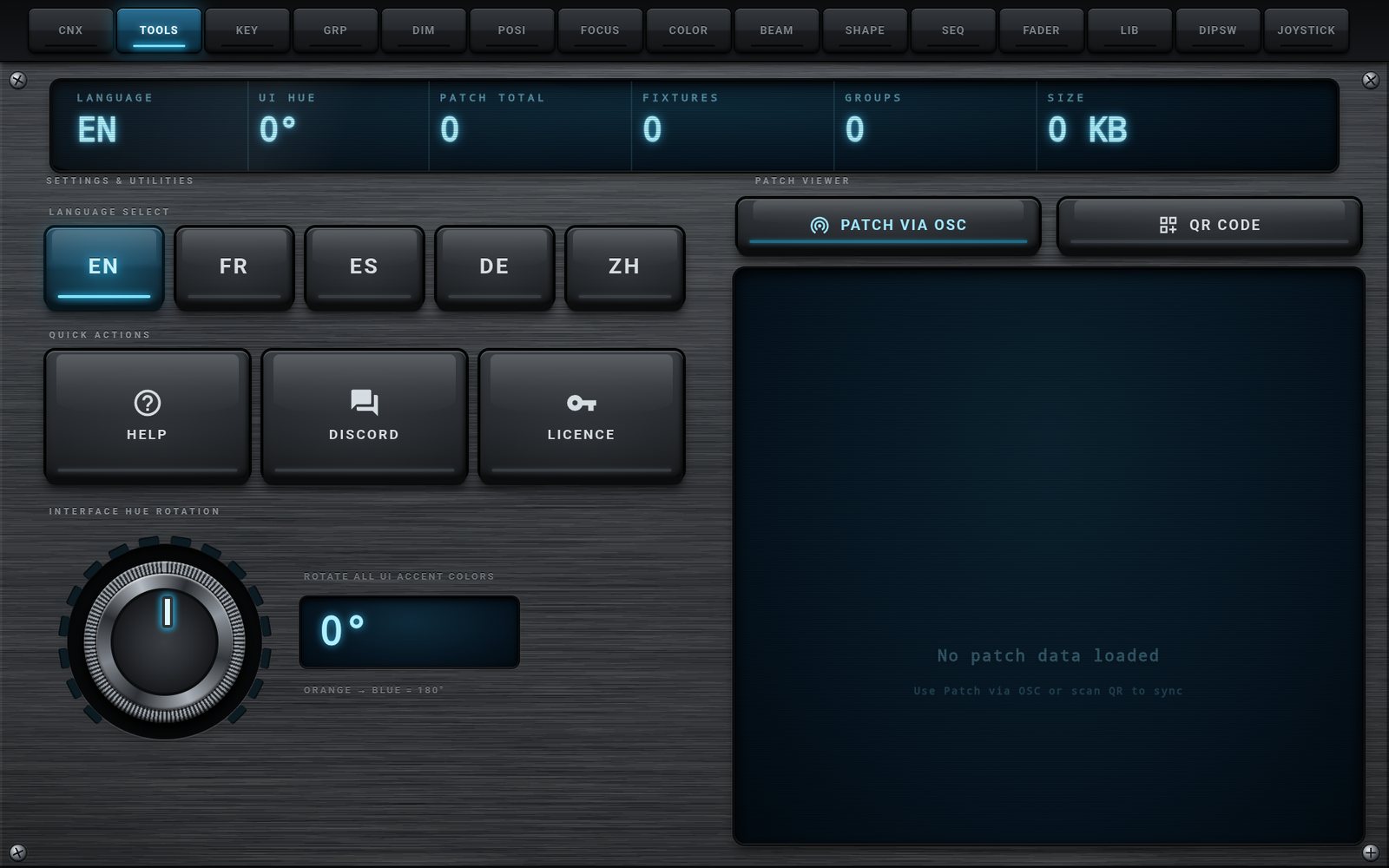Switch language to DE
Screen dimensions: 1389x868
point(494,267)
